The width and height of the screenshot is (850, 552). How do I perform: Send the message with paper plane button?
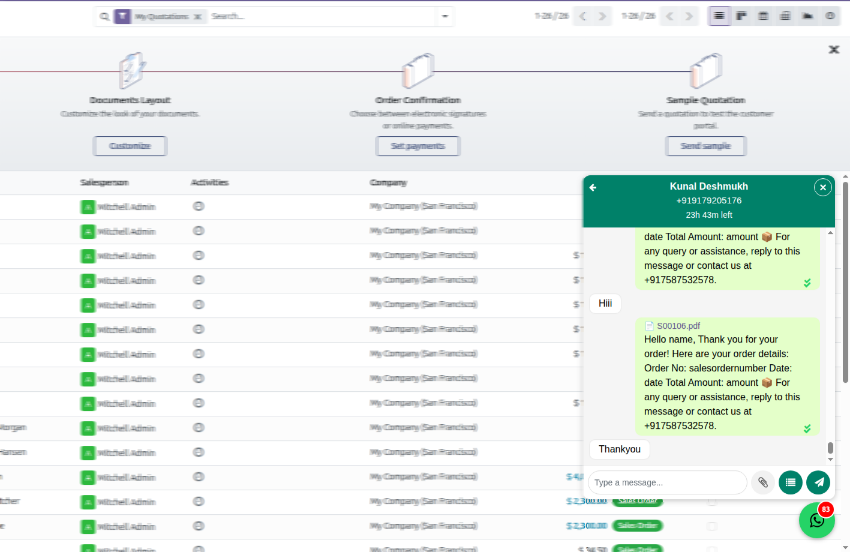click(818, 482)
